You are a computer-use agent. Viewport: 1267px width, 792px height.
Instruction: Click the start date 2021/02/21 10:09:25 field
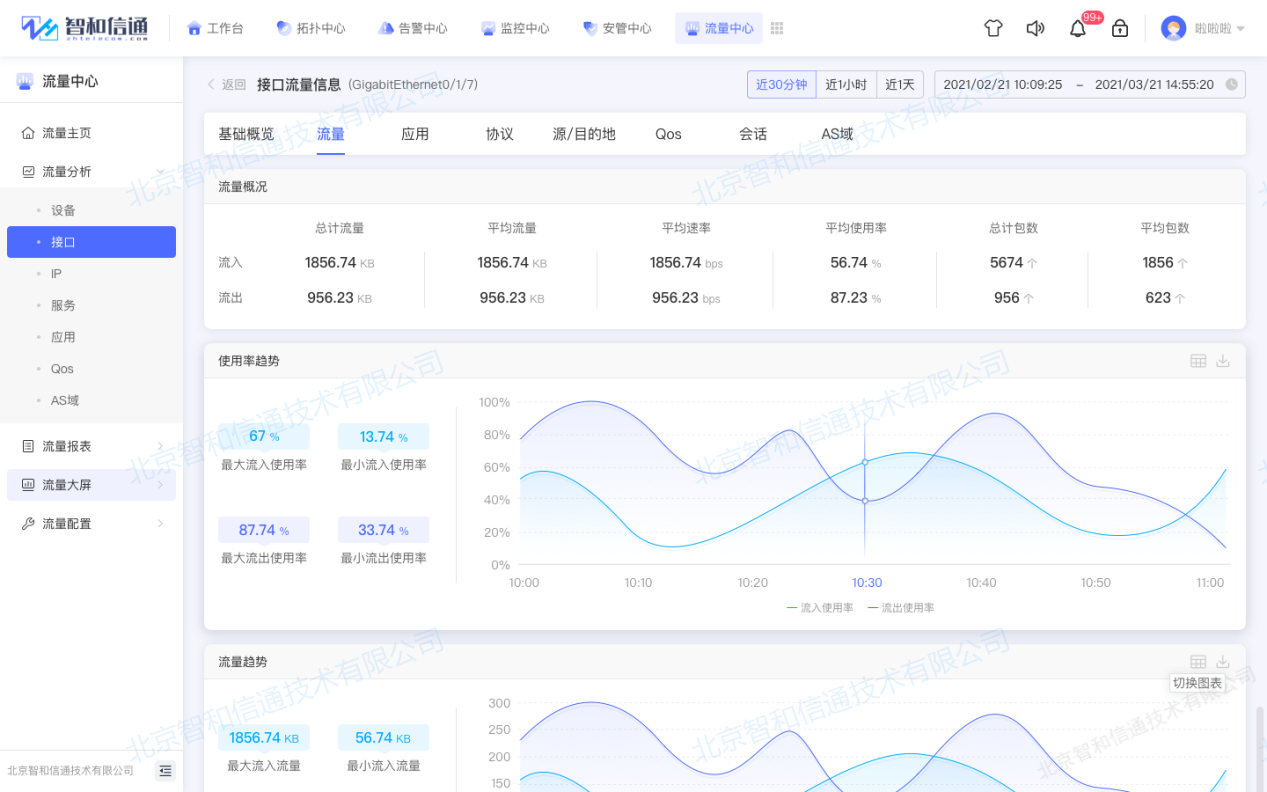(1003, 85)
